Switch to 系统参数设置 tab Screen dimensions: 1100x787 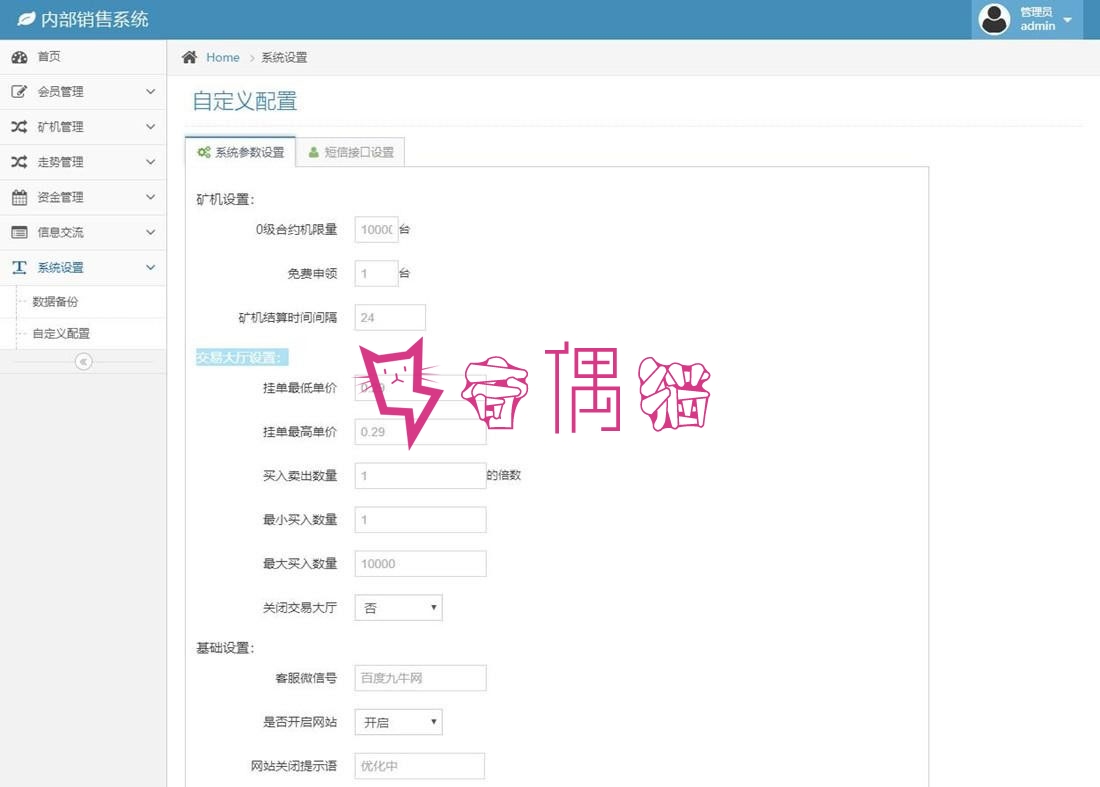[241, 152]
